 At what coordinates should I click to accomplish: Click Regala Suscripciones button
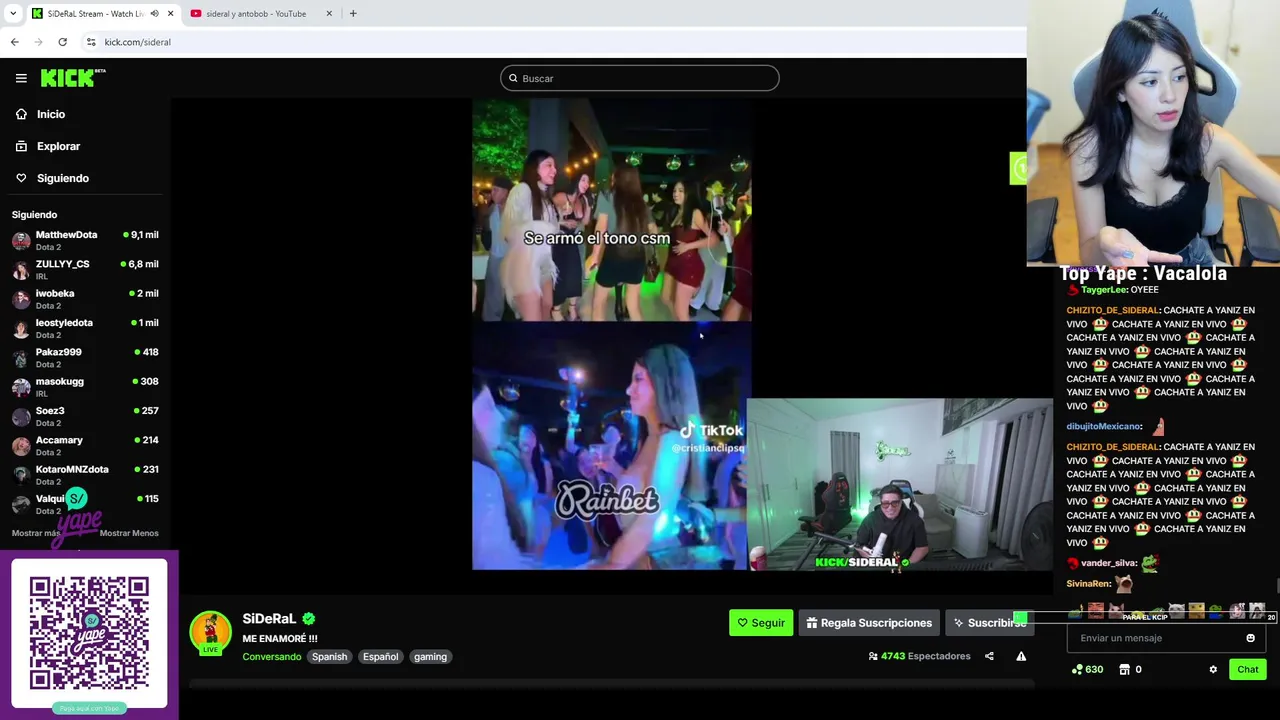pyautogui.click(x=869, y=623)
